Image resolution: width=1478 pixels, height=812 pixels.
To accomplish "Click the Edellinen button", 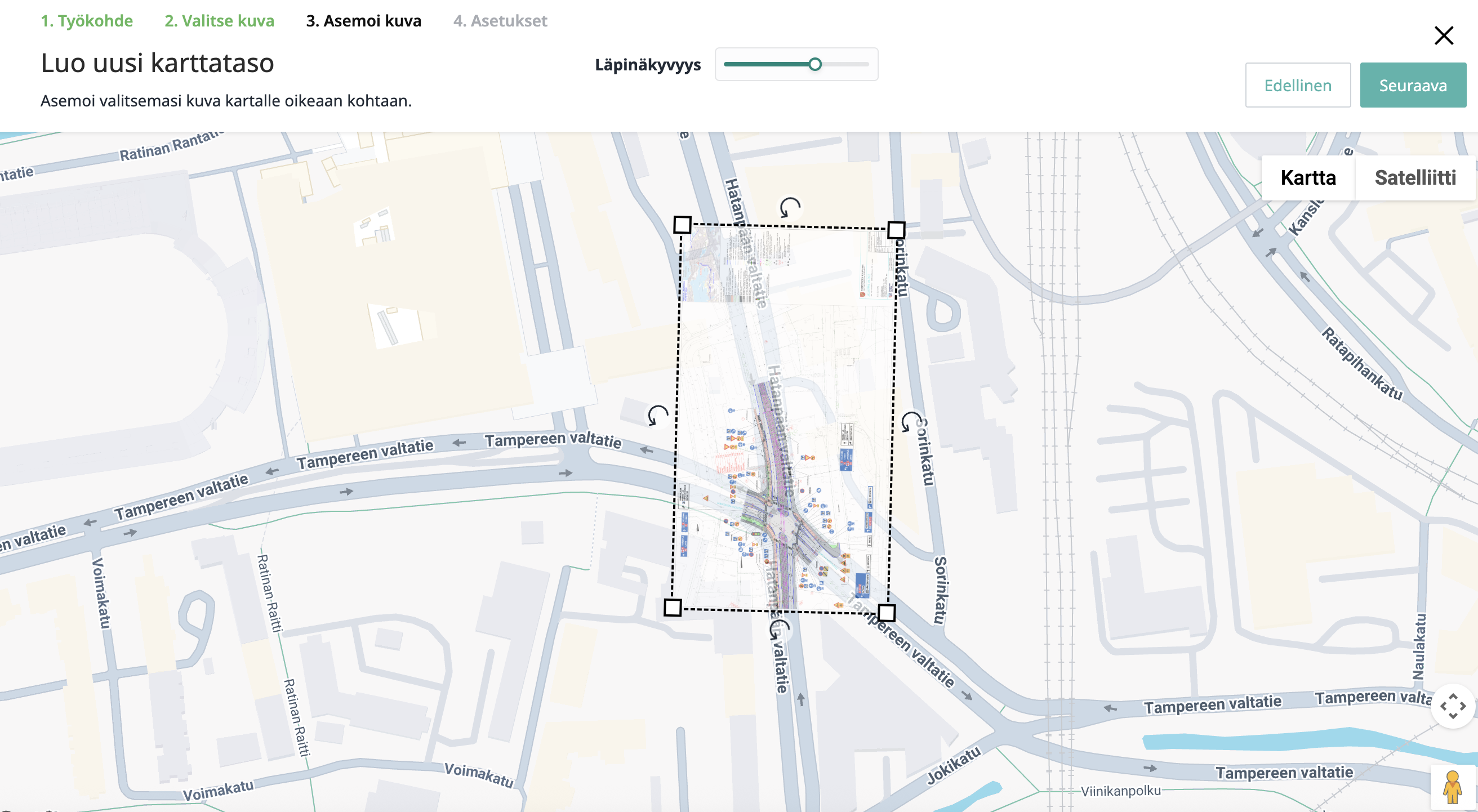I will click(x=1298, y=85).
